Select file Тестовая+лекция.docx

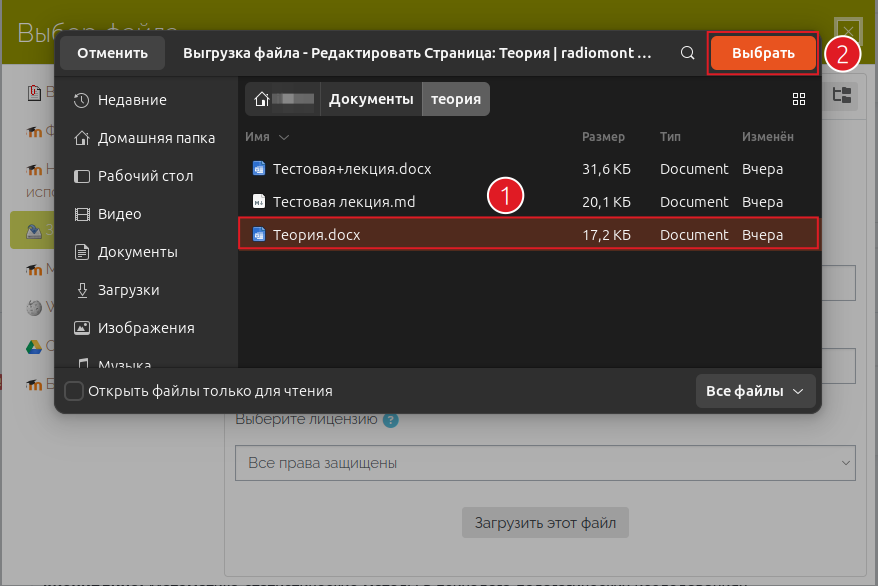[351, 169]
